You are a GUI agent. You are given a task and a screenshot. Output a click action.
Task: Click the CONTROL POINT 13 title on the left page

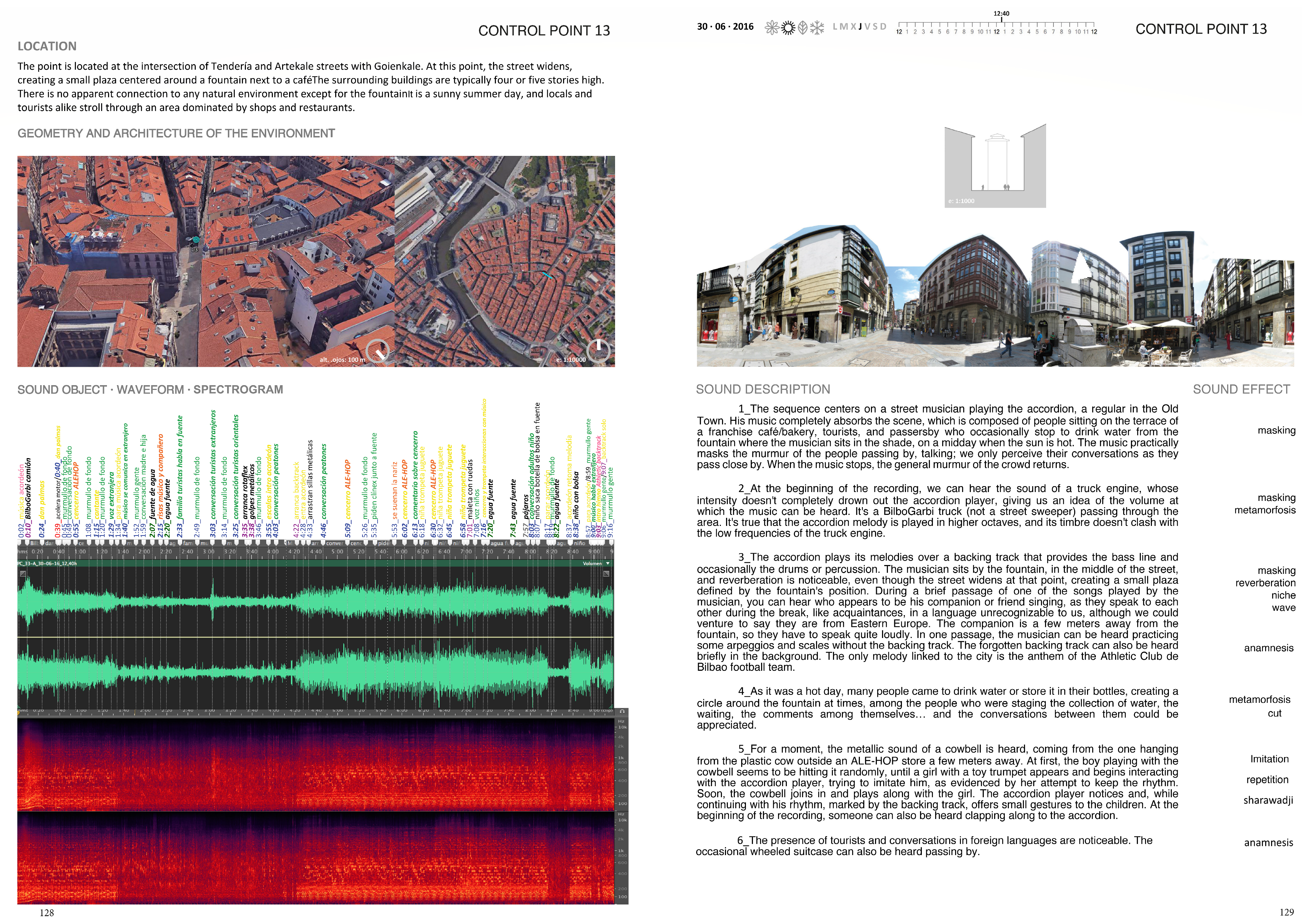[544, 31]
